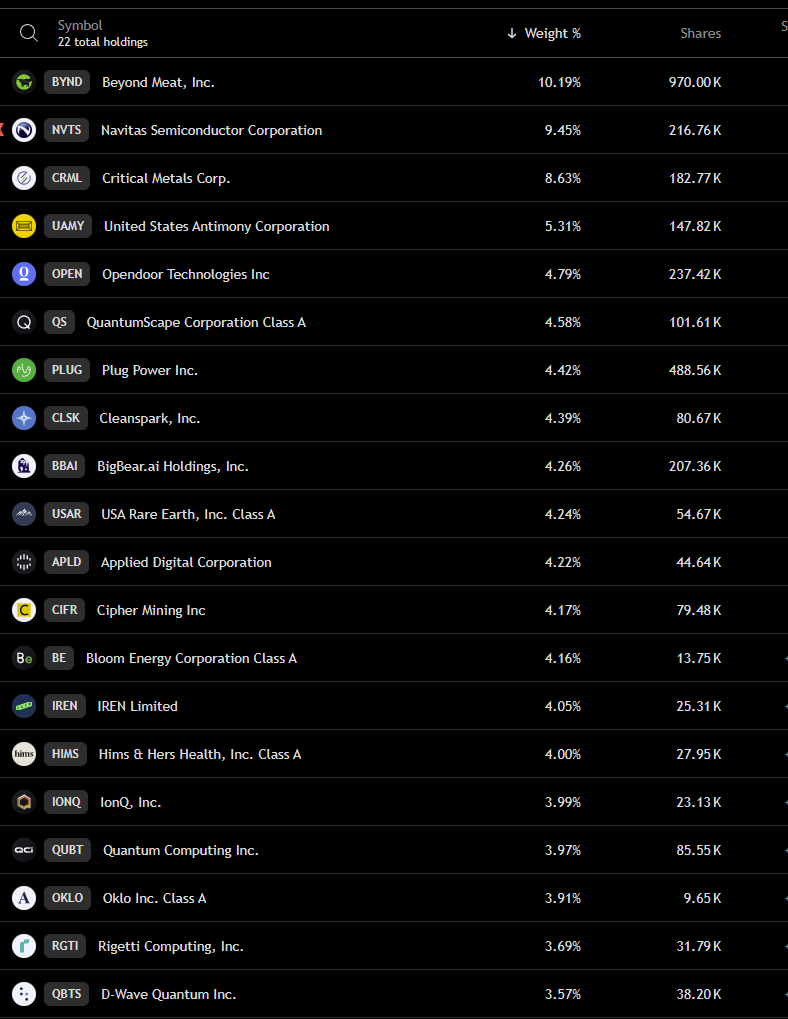Click the Applied Digital dotted logo
This screenshot has width=788, height=1019.
[x=24, y=562]
